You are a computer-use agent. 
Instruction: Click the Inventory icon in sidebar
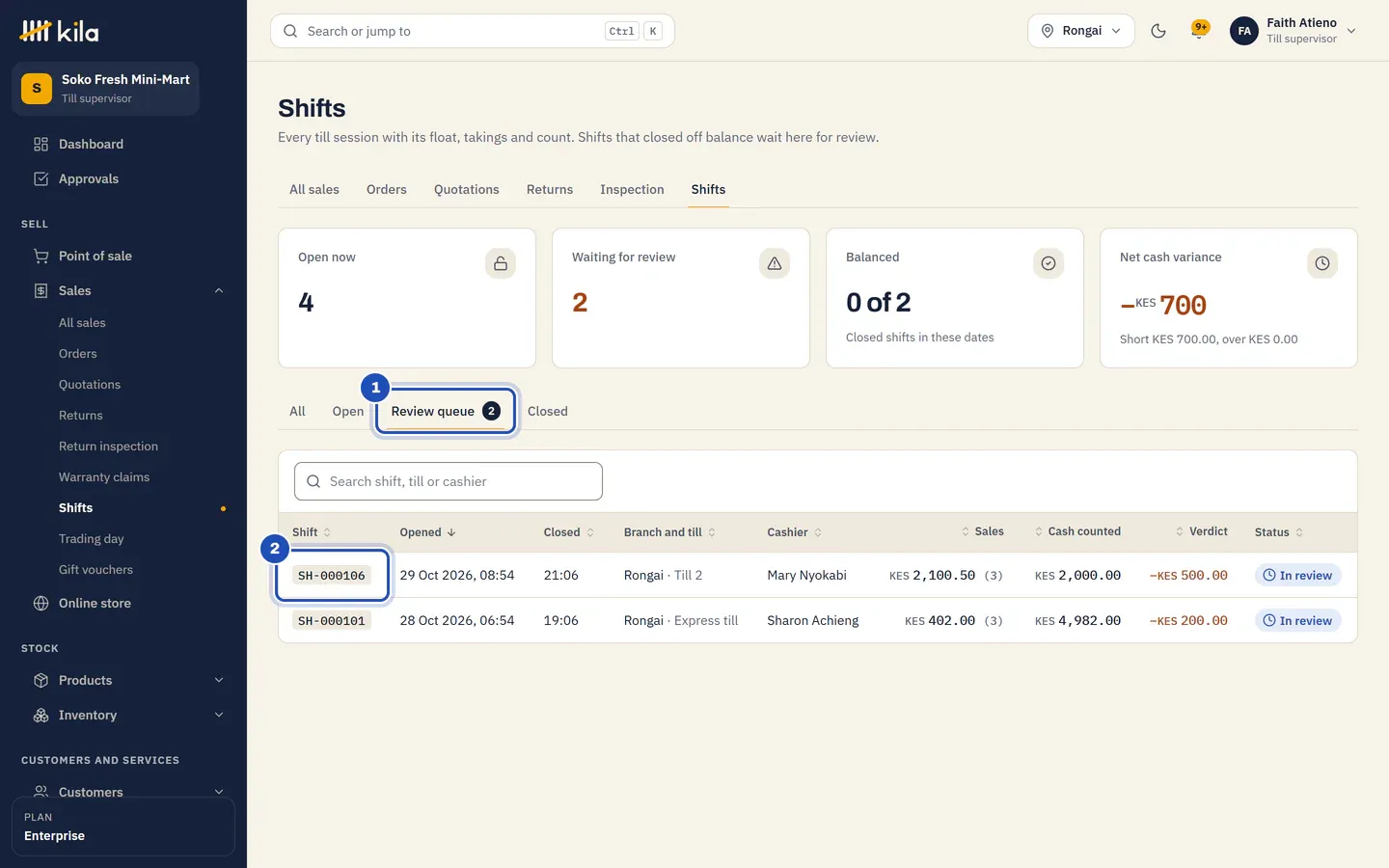tap(41, 715)
